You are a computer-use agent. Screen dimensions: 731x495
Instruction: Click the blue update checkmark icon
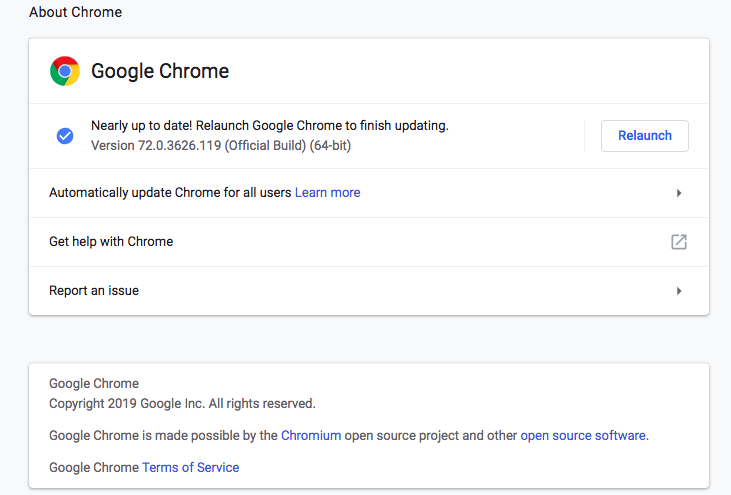(65, 136)
